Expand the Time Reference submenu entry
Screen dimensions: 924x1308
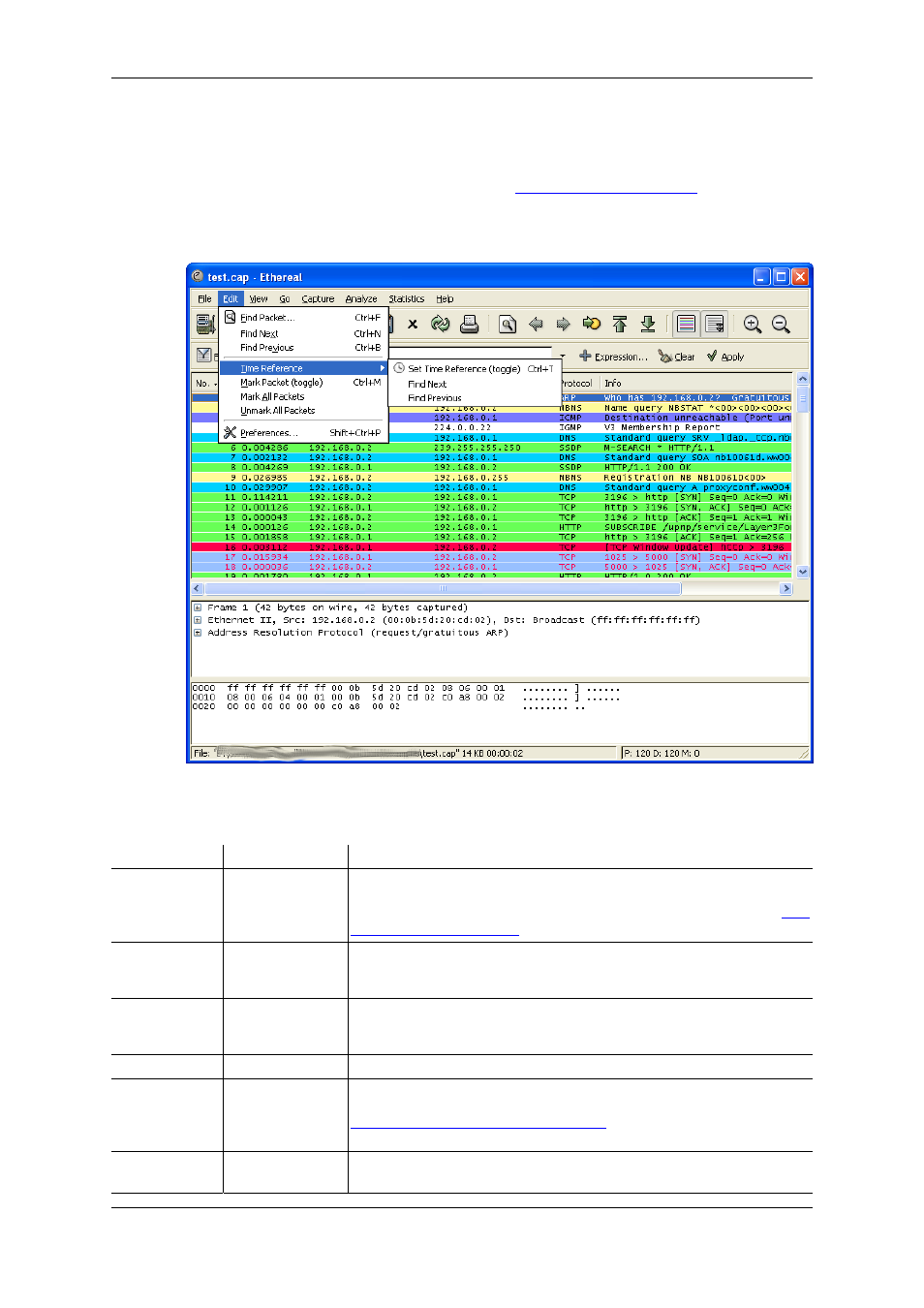tap(303, 368)
